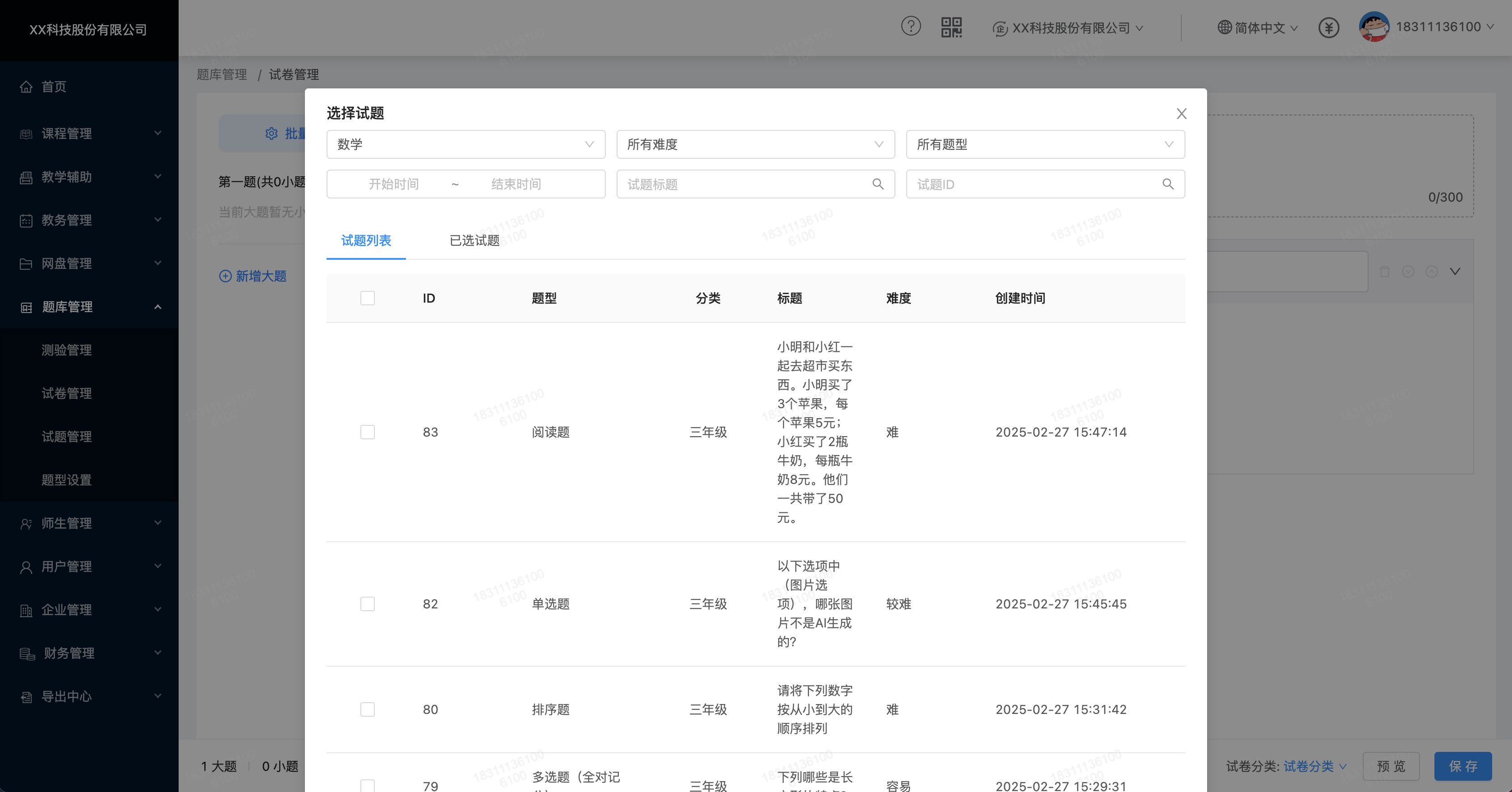Click the search icon in 试题ID field
Viewport: 1512px width, 792px height.
pos(1167,184)
